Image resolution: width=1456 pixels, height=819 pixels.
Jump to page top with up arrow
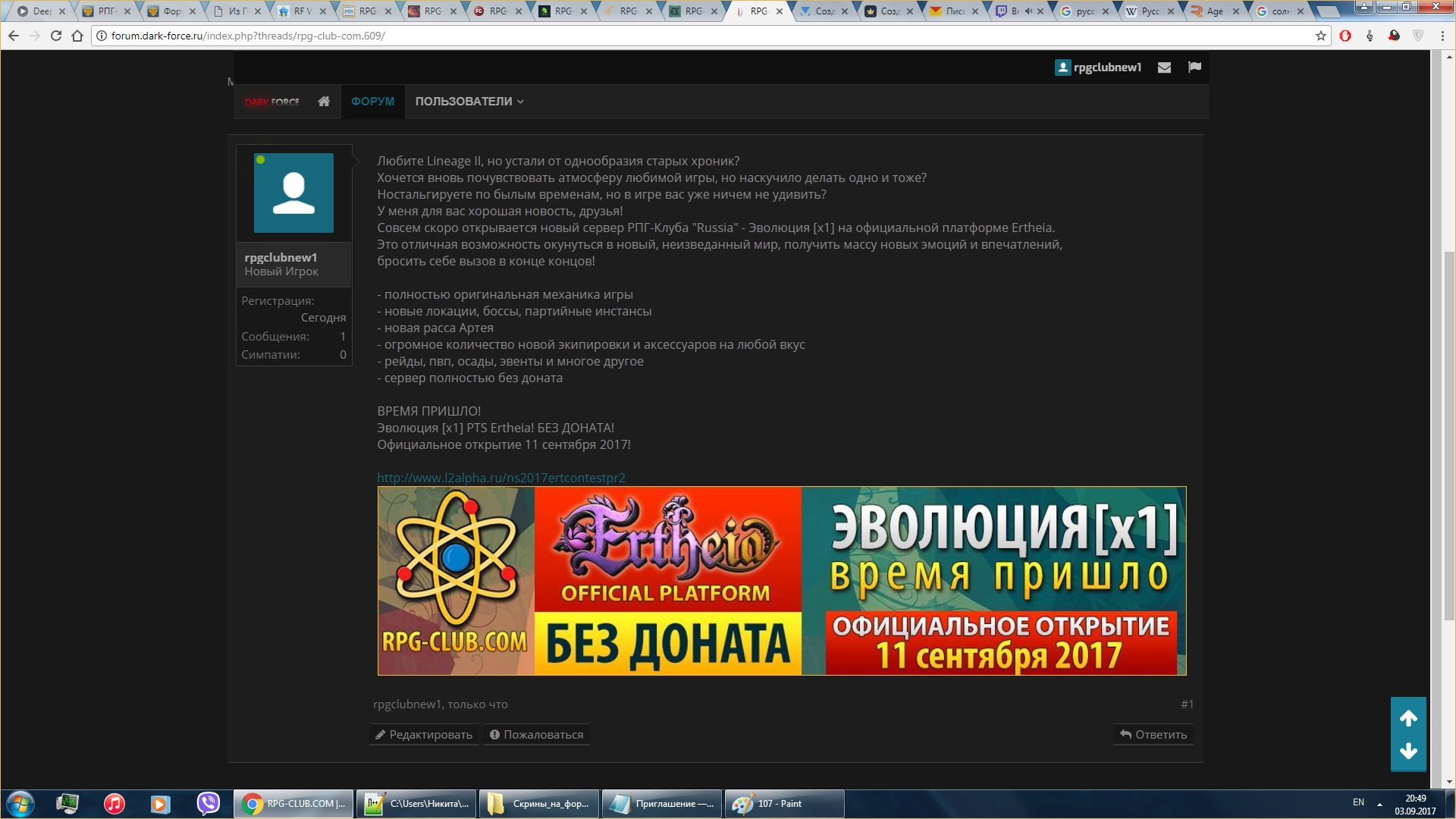click(1408, 718)
